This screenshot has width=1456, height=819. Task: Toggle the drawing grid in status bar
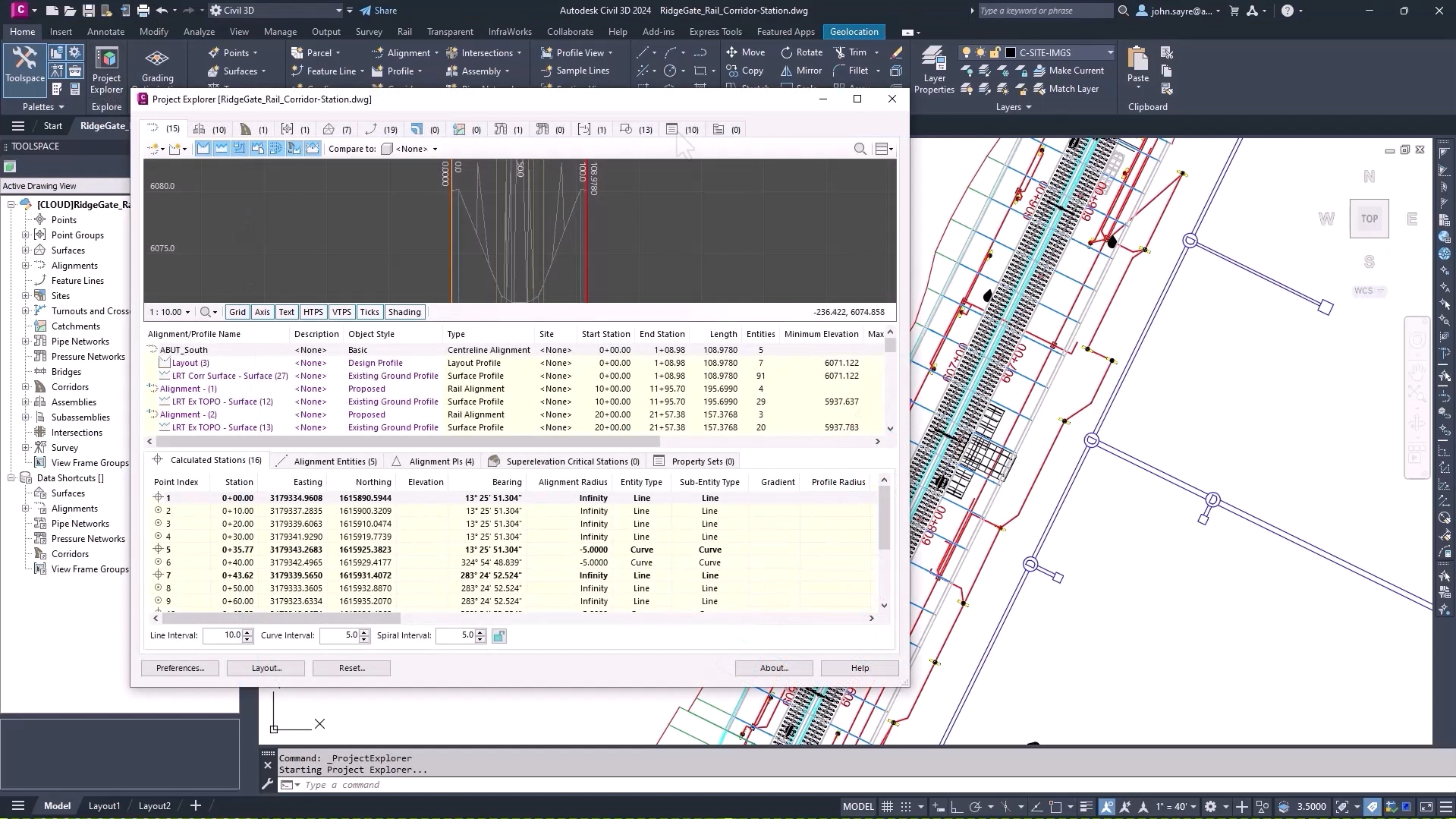(x=886, y=806)
